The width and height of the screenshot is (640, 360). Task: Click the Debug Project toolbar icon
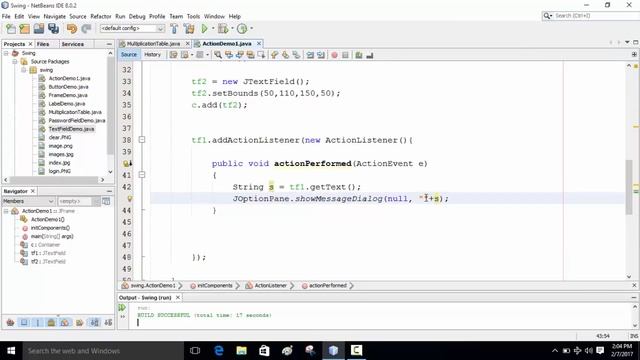[223, 29]
